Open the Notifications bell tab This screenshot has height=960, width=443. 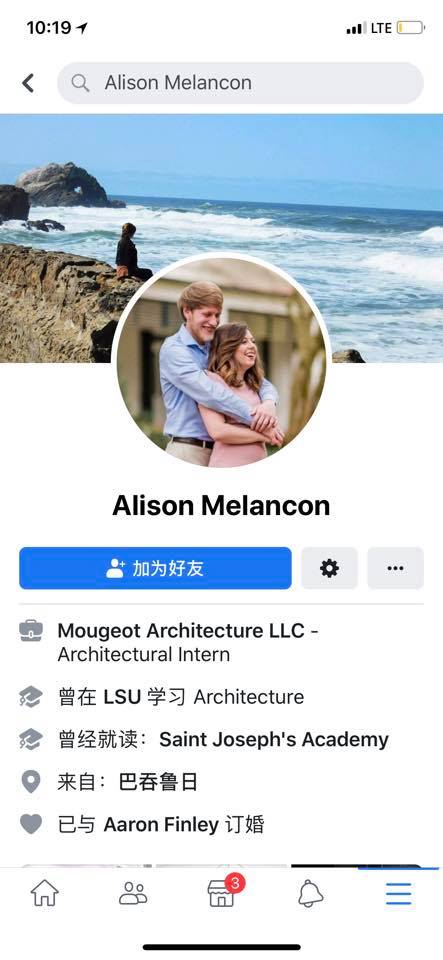point(310,893)
